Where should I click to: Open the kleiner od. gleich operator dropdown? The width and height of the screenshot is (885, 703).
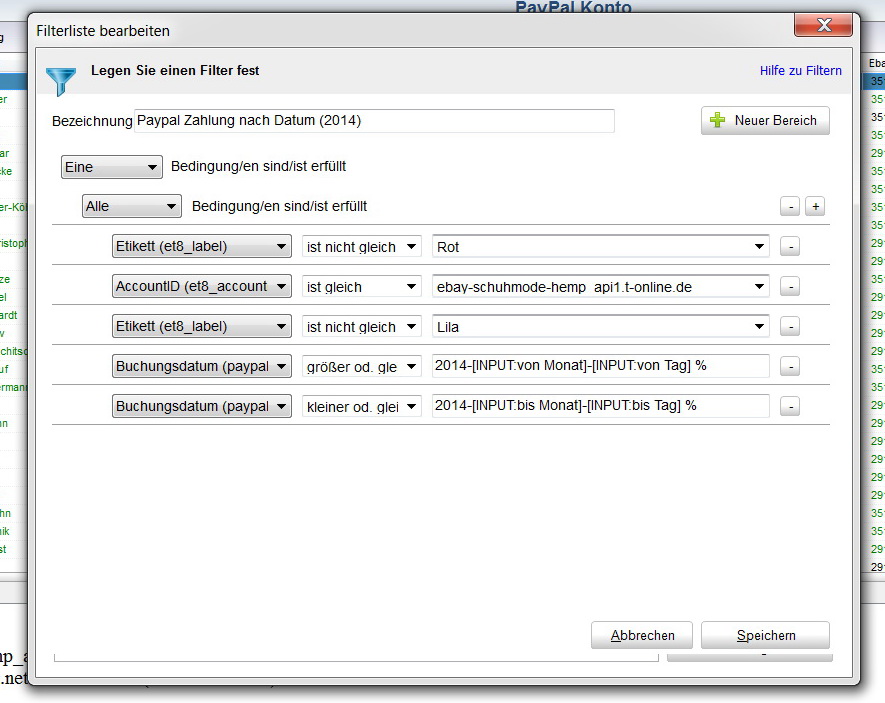tap(362, 407)
